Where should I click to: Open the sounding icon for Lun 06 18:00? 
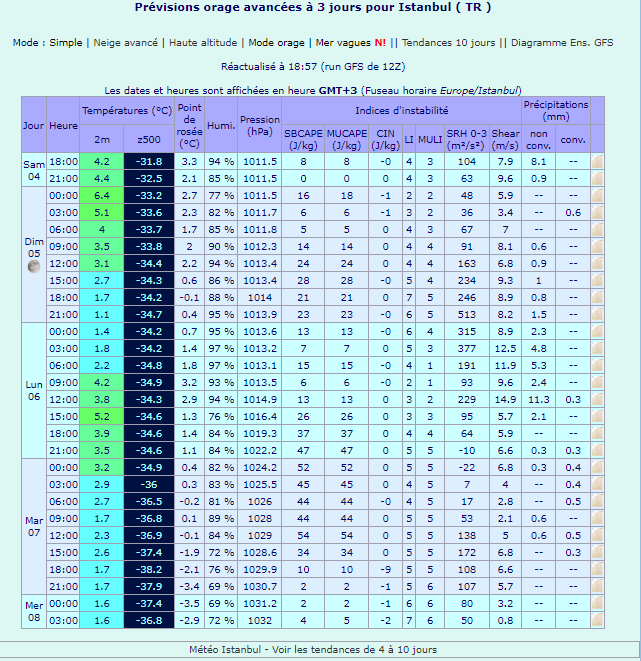coord(597,433)
